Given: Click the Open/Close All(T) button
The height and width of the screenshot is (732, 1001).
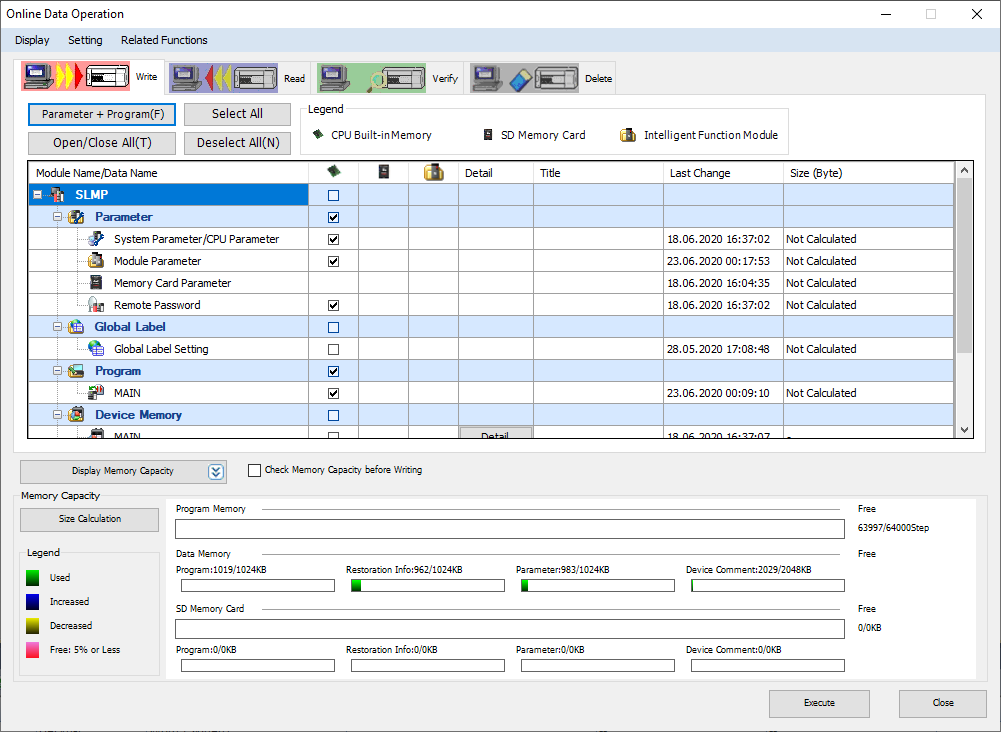Looking at the screenshot, I should (x=102, y=143).
